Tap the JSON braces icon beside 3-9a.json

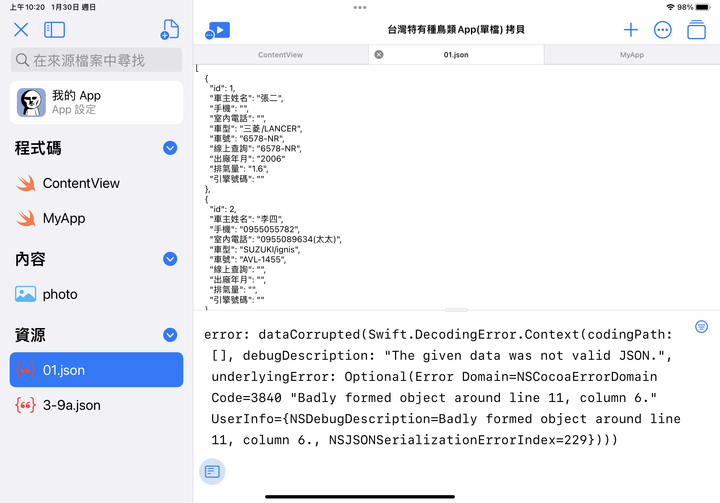click(x=25, y=405)
